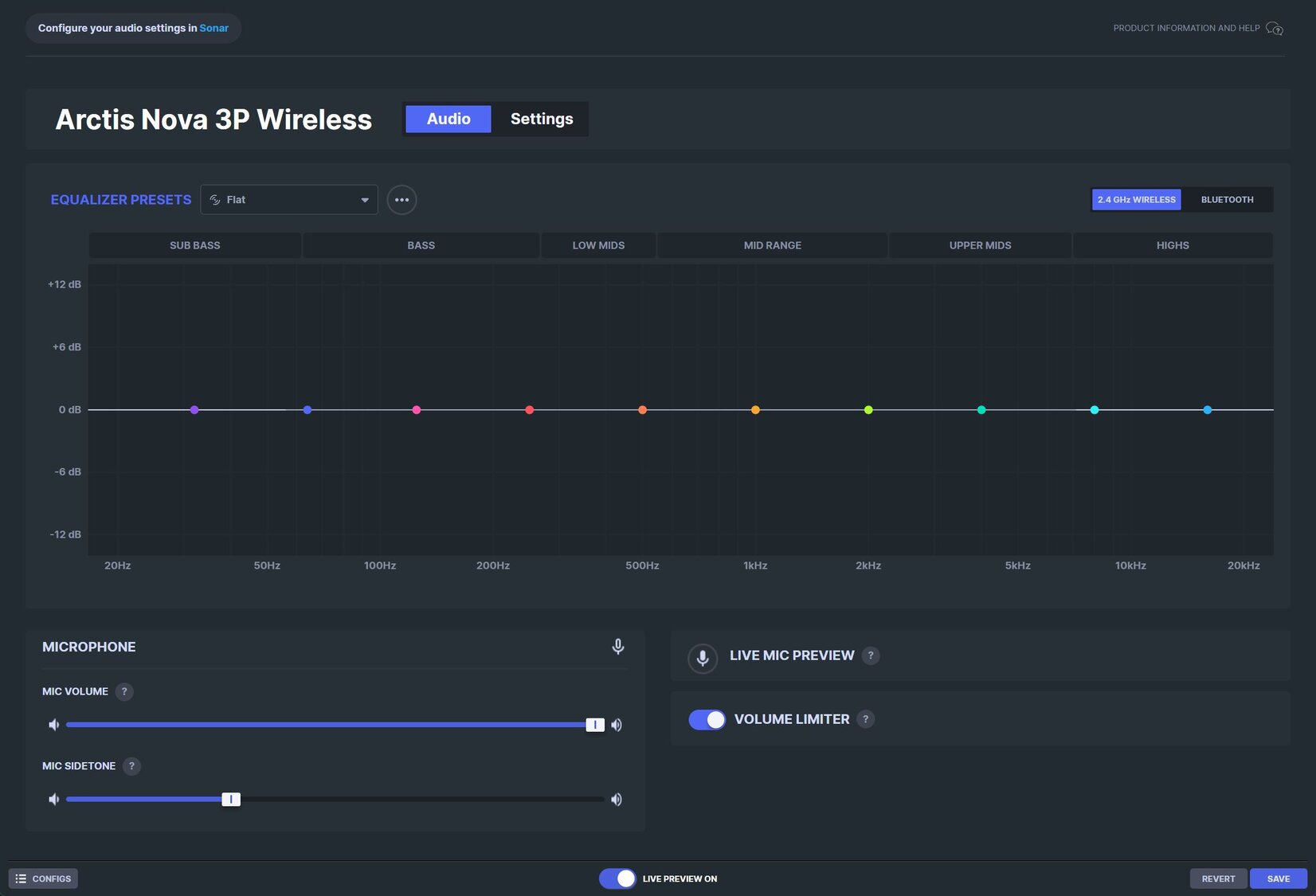Click the unfilled part of the Mic Sidetone track
Image resolution: width=1316 pixels, height=896 pixels.
422,800
